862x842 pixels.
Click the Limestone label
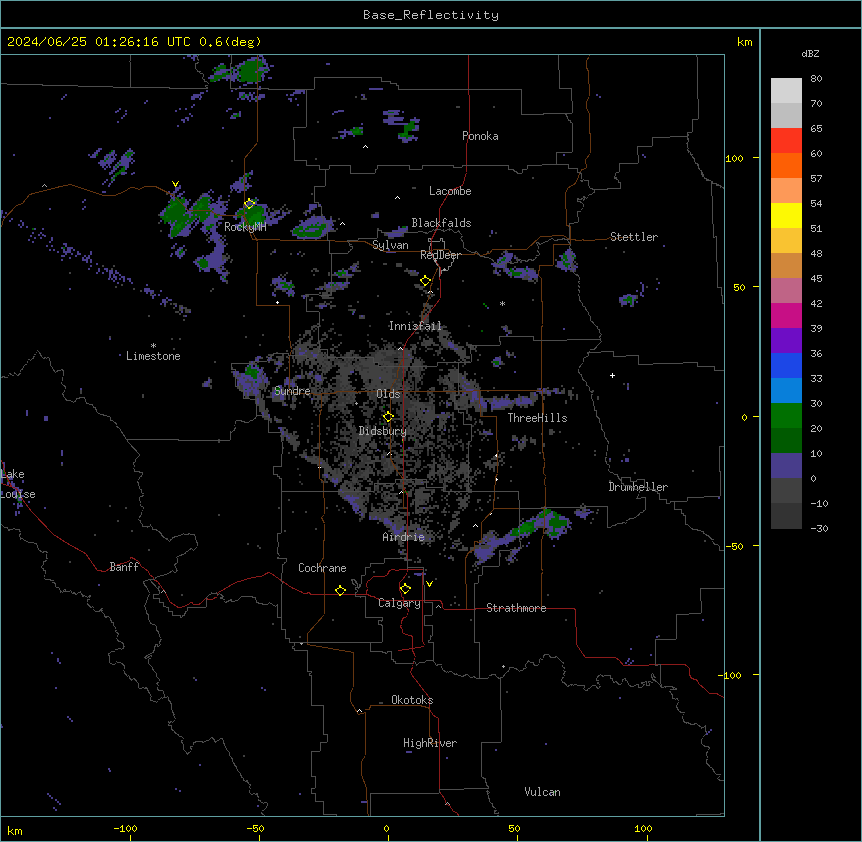click(153, 356)
